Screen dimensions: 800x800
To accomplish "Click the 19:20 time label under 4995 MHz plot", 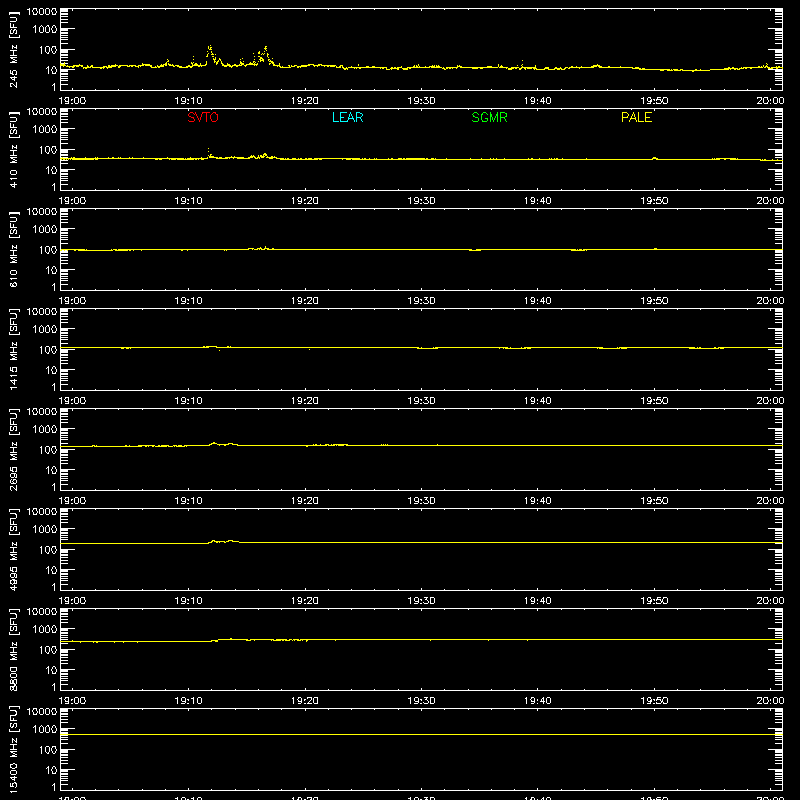I will tap(305, 601).
